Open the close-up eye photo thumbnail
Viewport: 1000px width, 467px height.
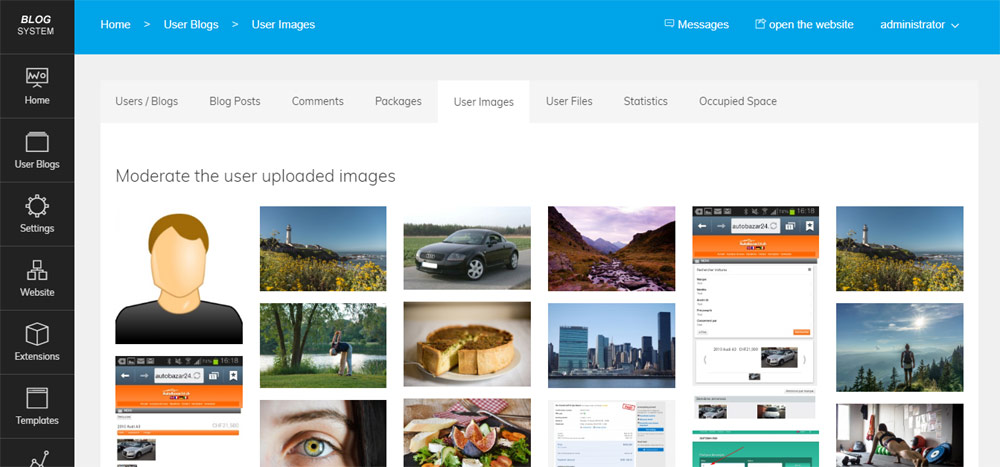click(323, 433)
